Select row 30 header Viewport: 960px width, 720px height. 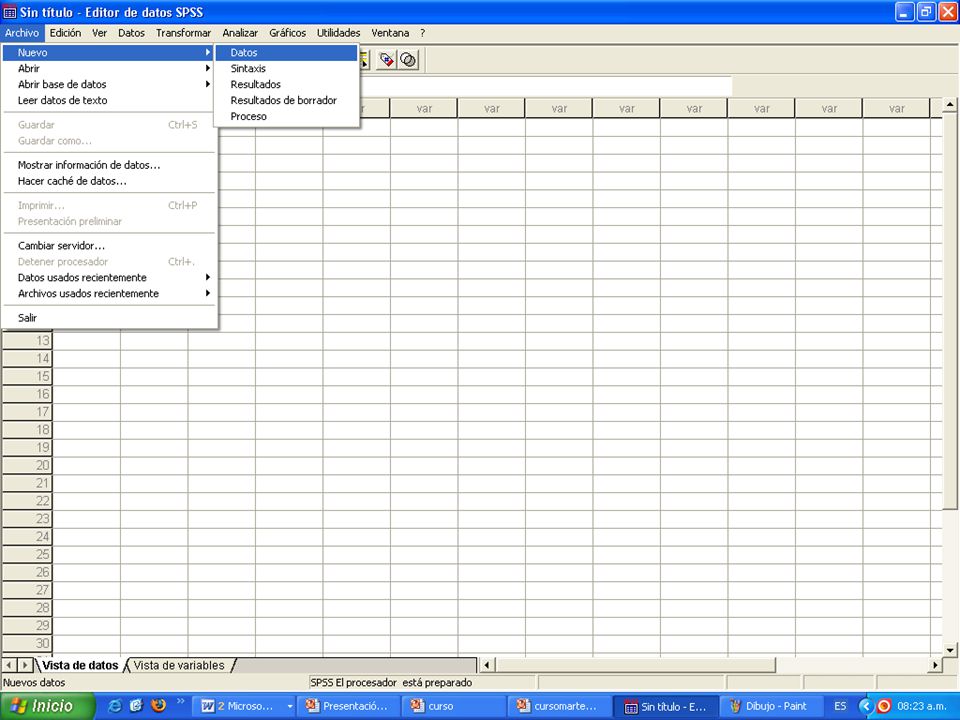point(28,643)
